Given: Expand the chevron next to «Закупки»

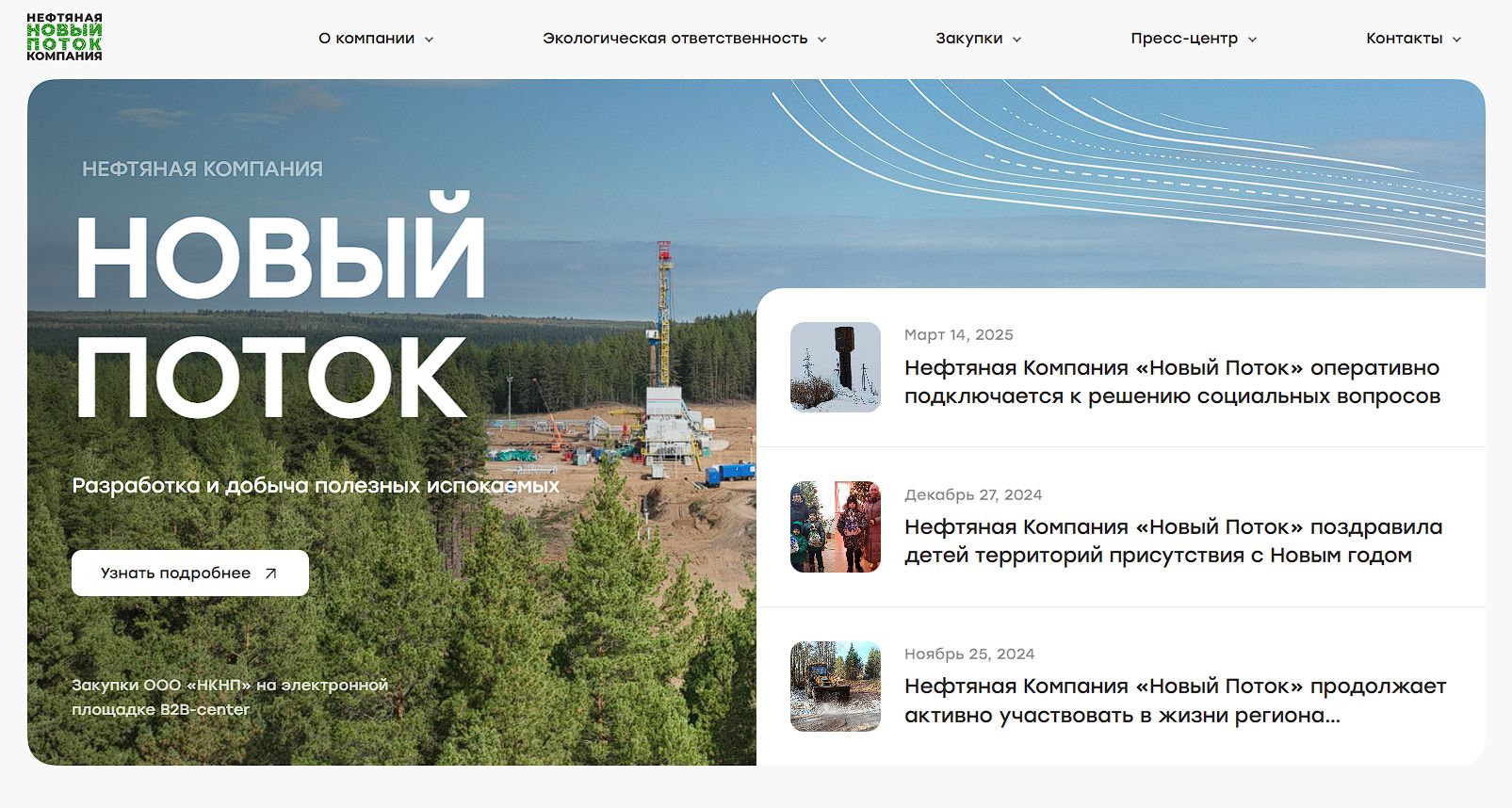Looking at the screenshot, I should (1016, 40).
